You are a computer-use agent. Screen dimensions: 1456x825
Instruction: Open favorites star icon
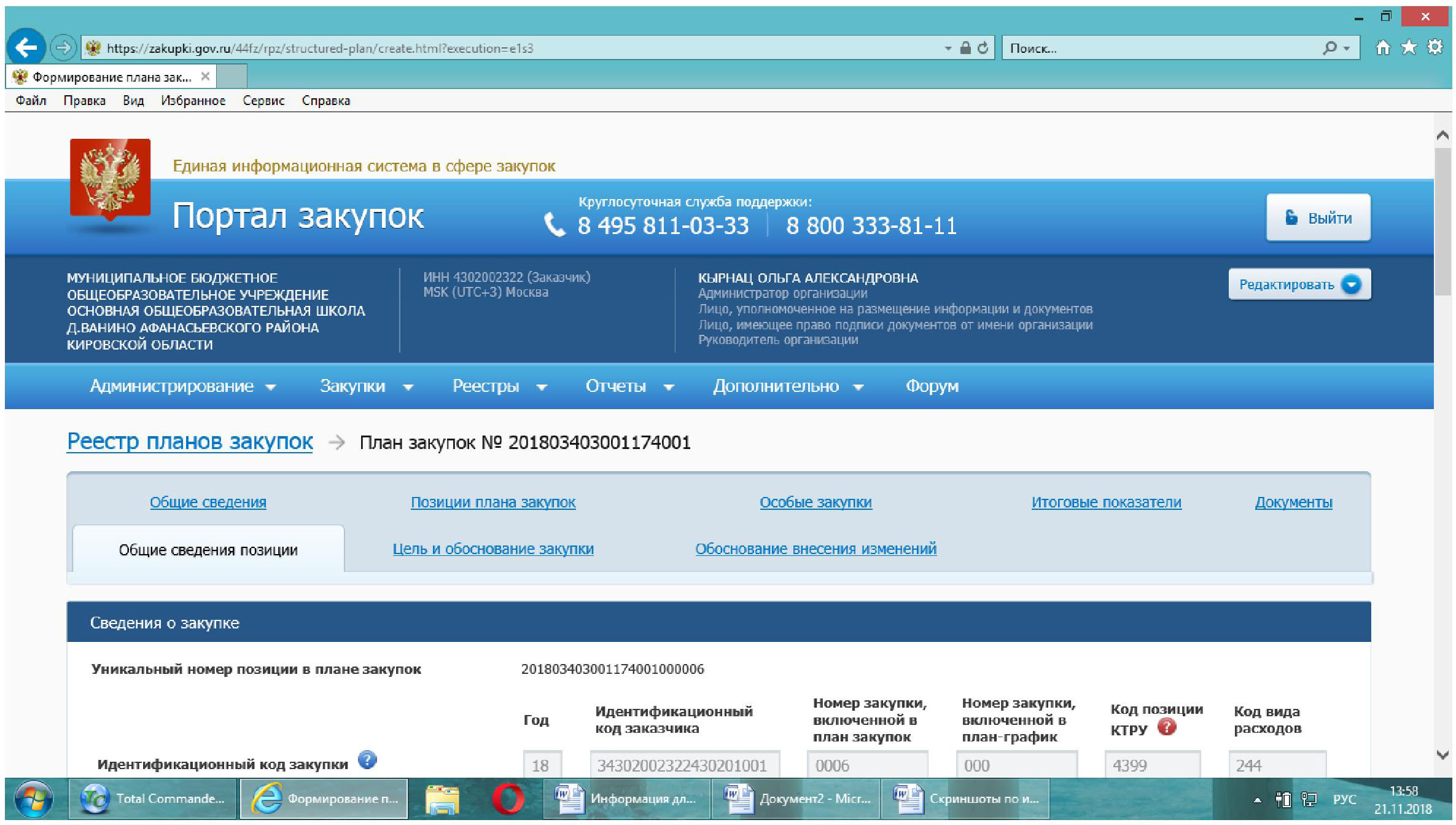click(1409, 47)
